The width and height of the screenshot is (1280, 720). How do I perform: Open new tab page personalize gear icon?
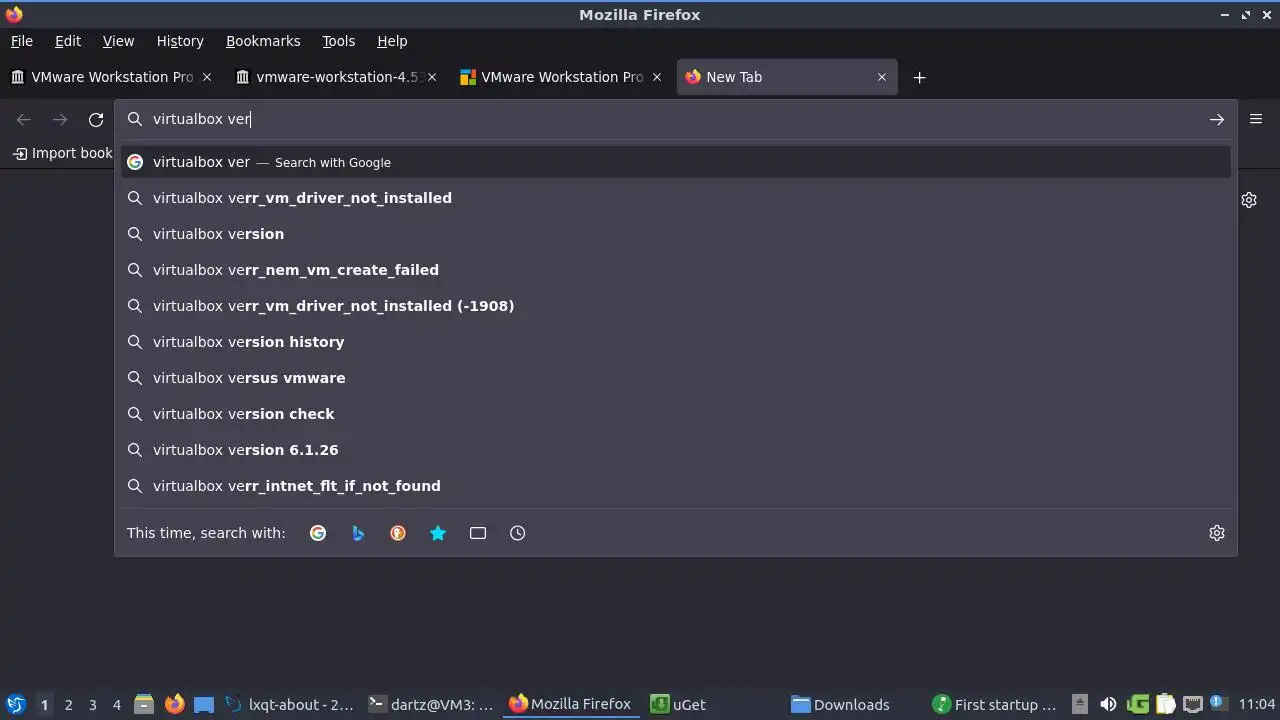click(1249, 200)
